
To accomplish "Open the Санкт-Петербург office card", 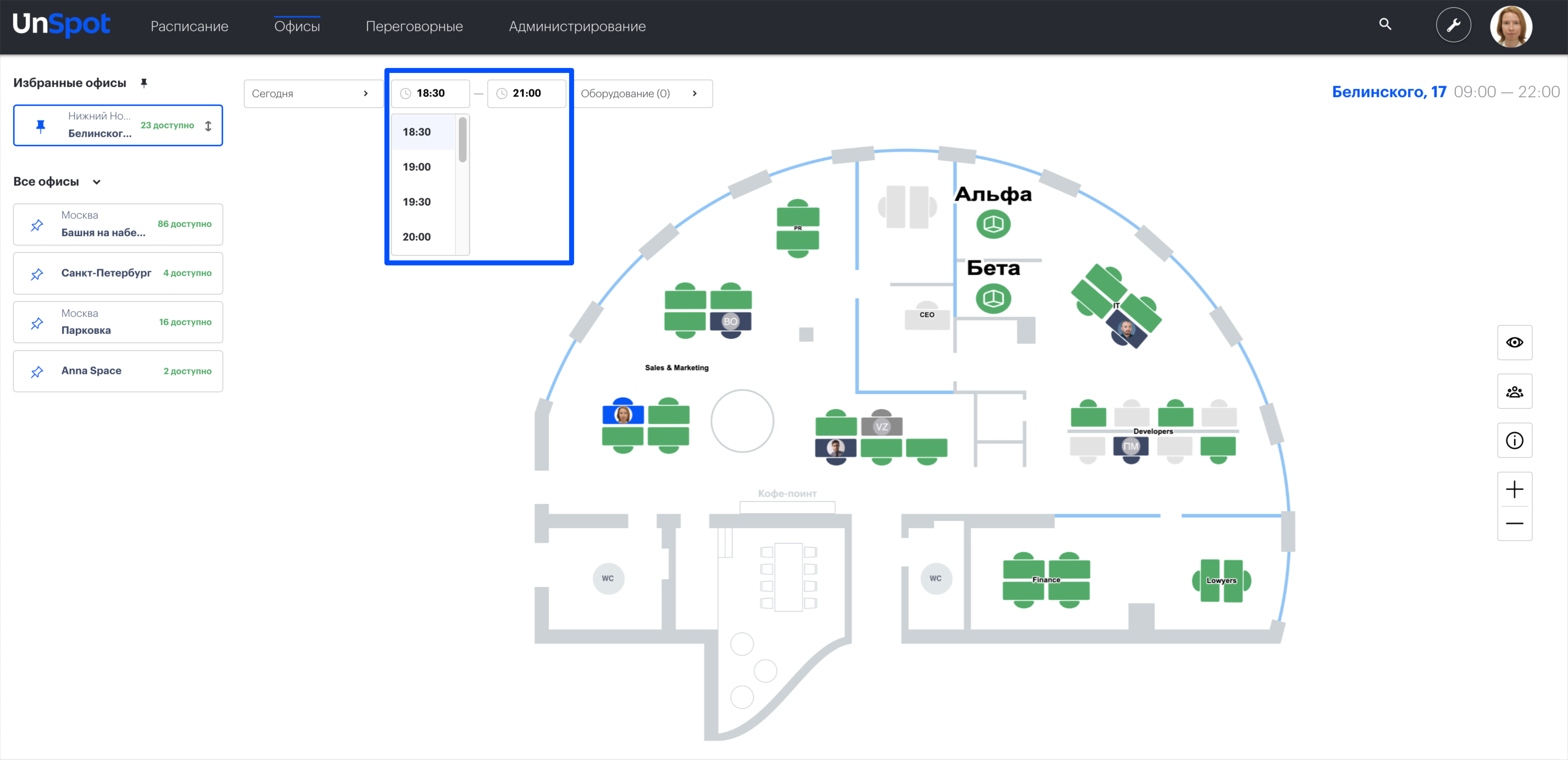I will (x=118, y=273).
